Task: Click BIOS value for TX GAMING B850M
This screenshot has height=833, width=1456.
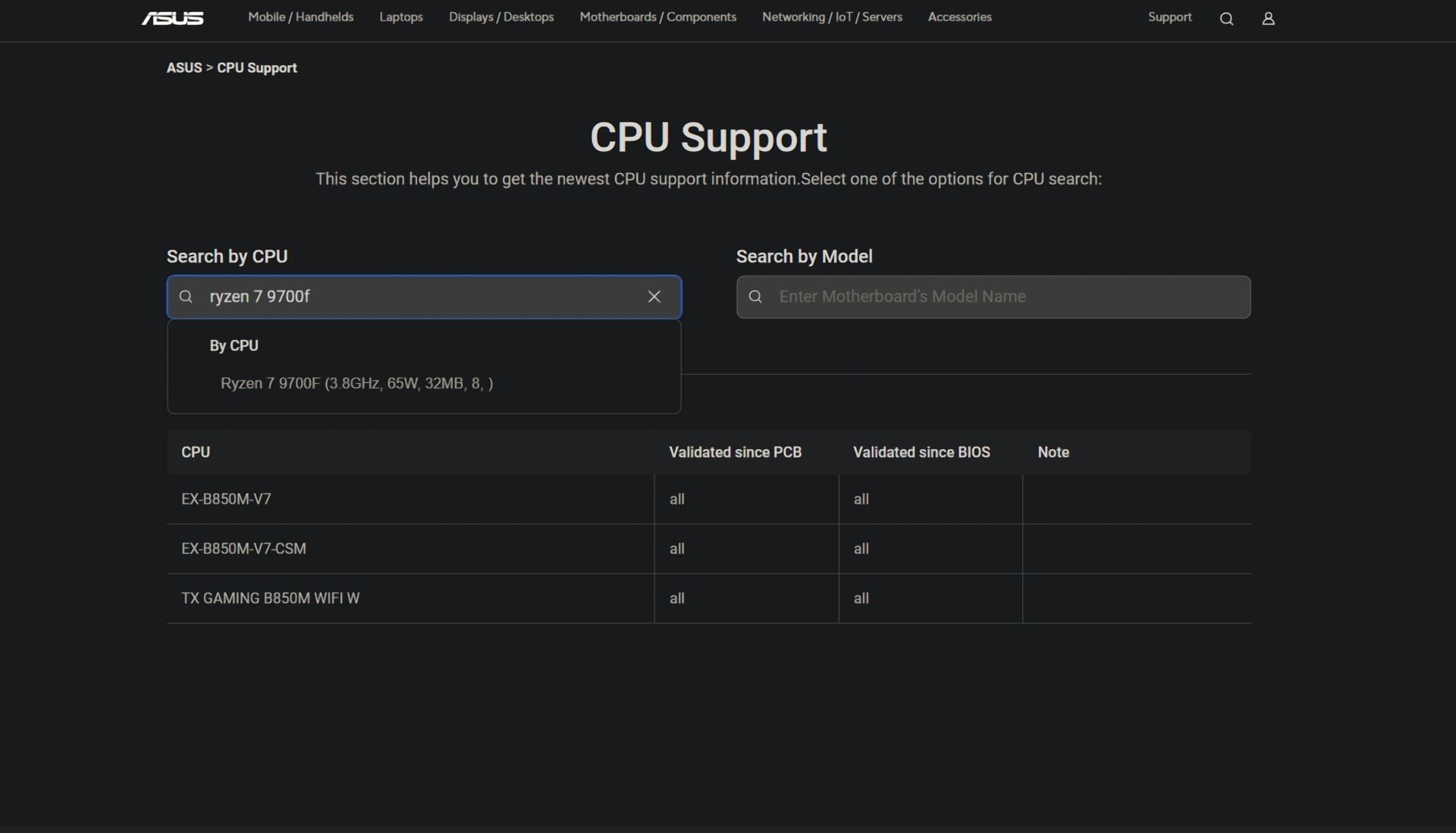Action: 861,598
